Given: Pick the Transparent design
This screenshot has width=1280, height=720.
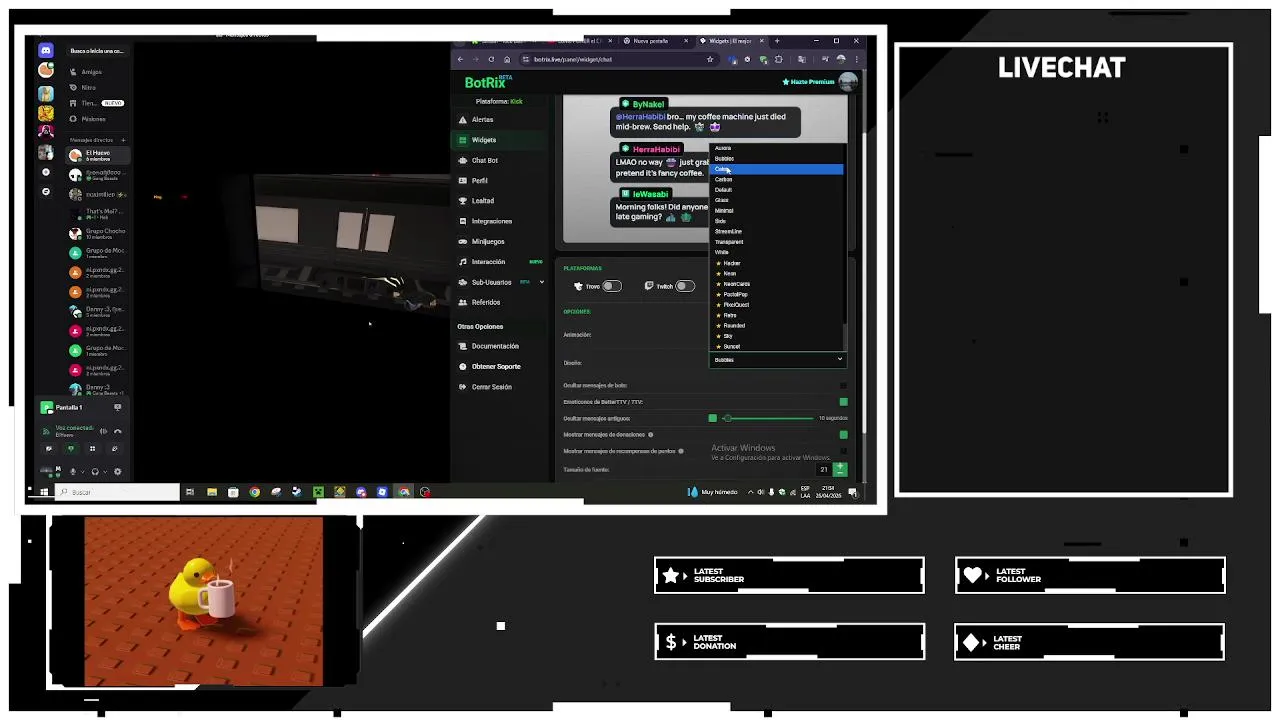Looking at the screenshot, I should [777, 242].
